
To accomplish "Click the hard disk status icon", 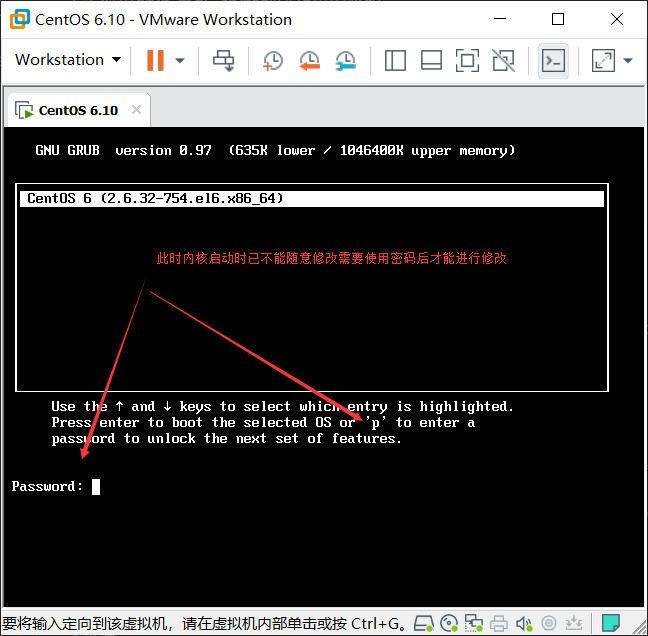I will 424,623.
